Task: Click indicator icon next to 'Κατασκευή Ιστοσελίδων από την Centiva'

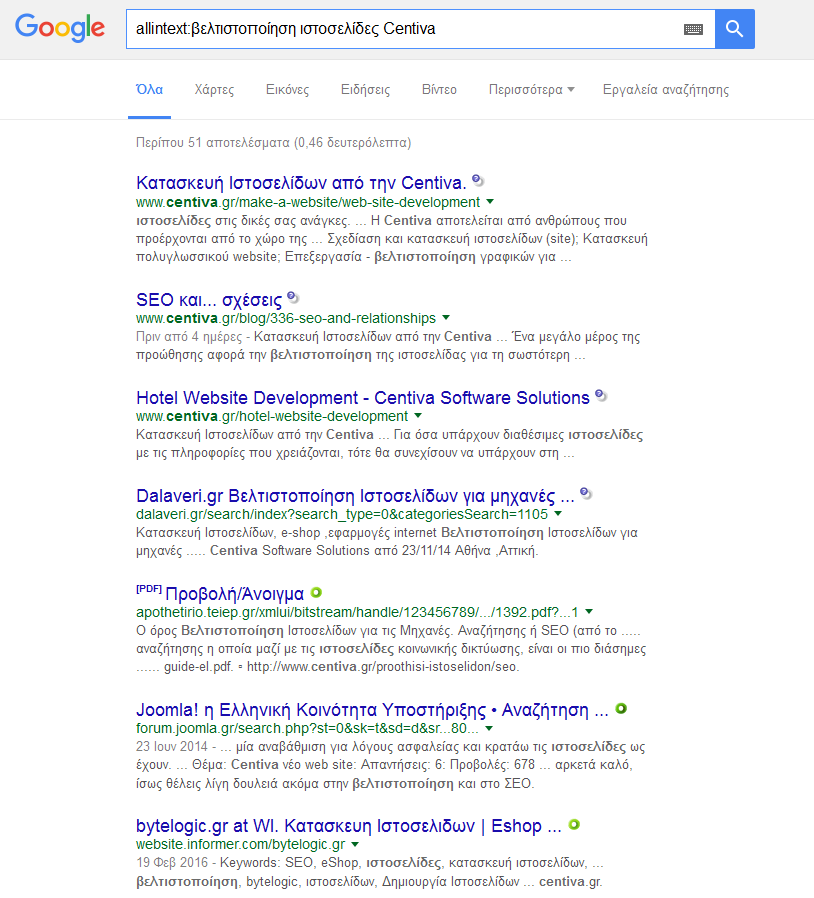Action: (x=478, y=181)
